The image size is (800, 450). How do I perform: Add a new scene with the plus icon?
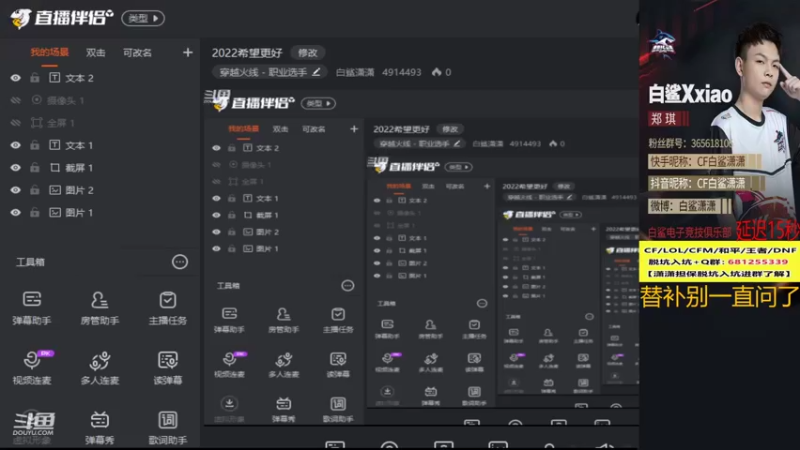[x=188, y=53]
